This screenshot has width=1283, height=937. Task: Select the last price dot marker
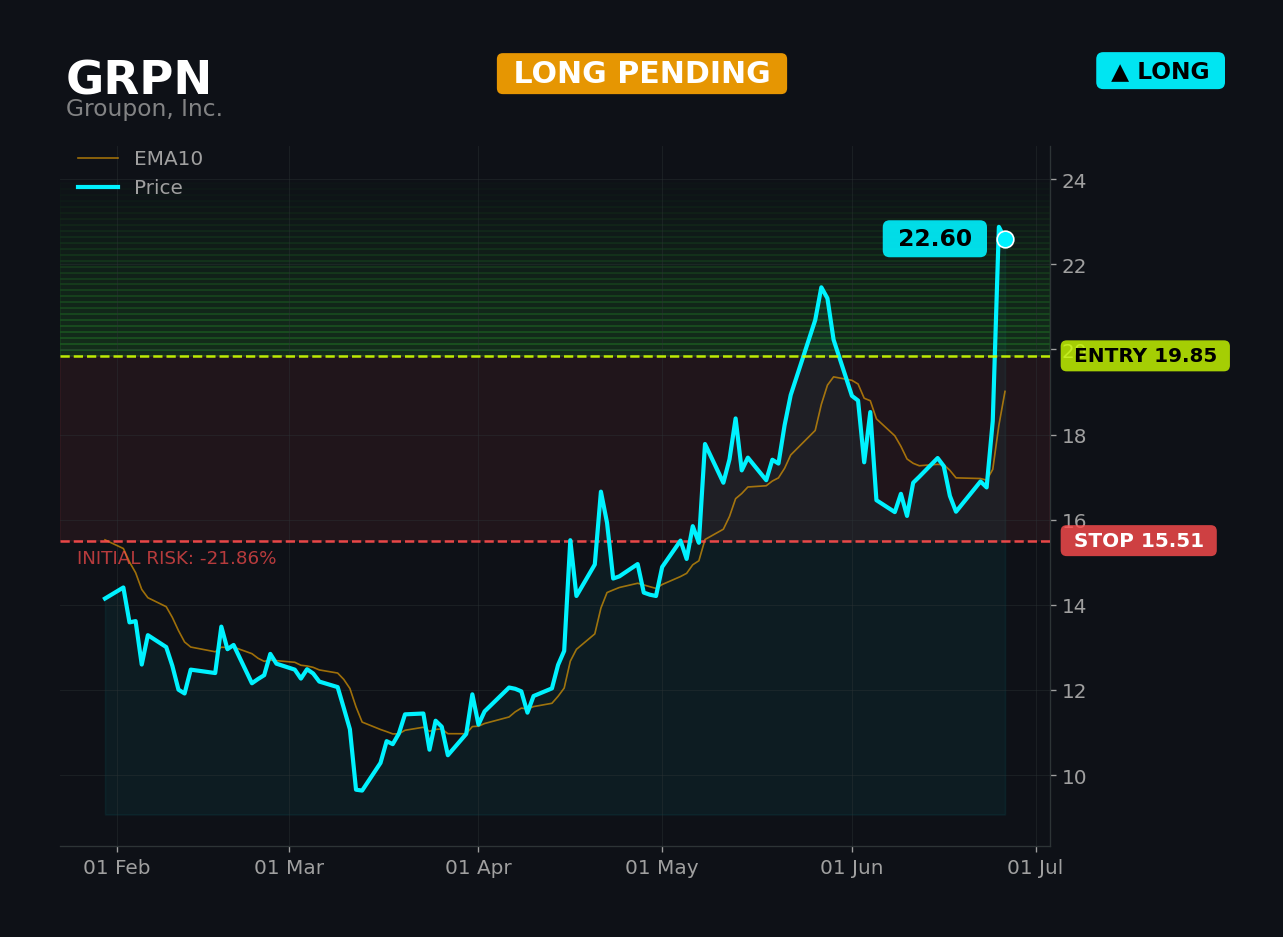(1005, 239)
